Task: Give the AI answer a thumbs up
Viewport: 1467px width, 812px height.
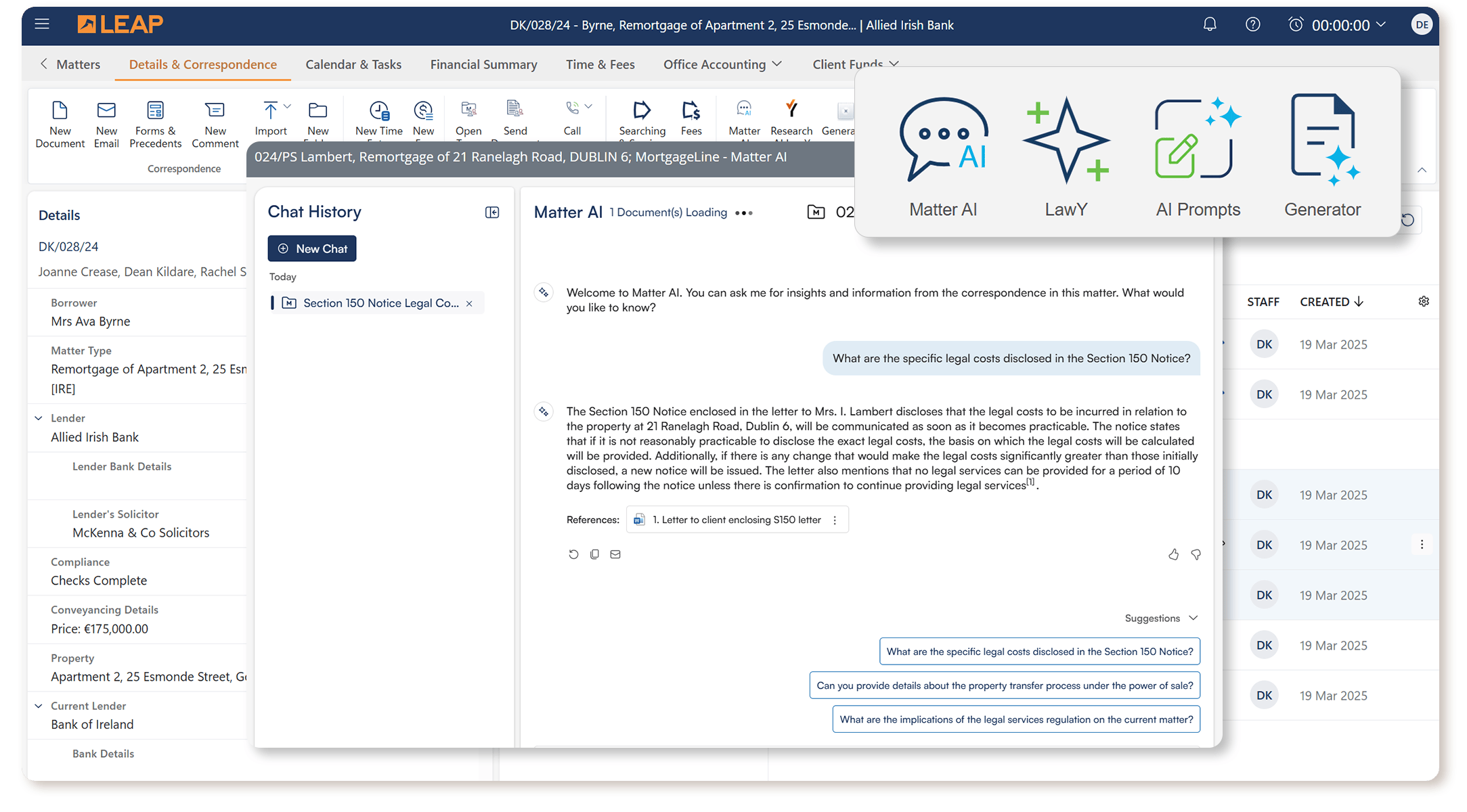Action: point(1173,554)
